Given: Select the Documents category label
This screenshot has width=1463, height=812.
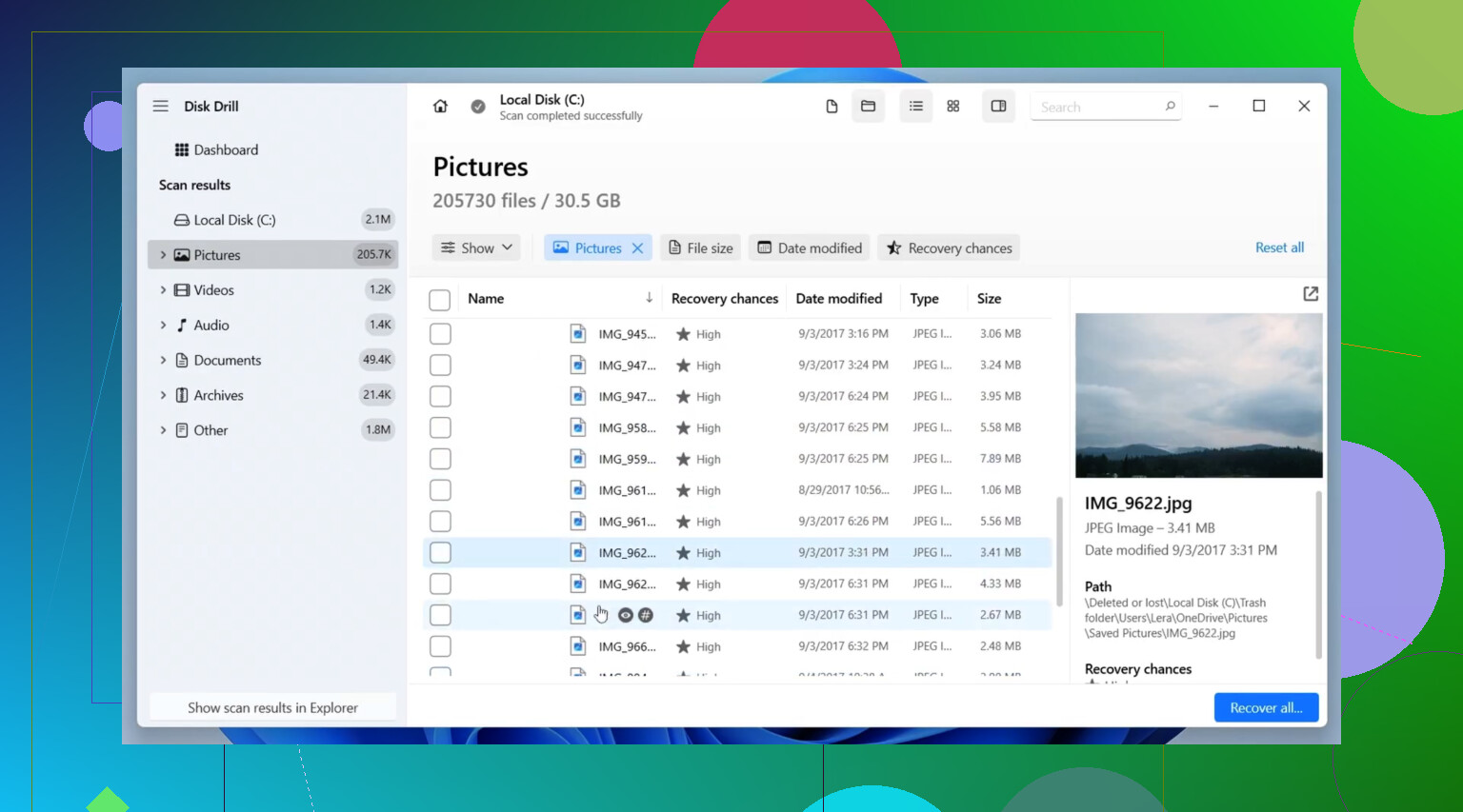Looking at the screenshot, I should click(x=227, y=360).
